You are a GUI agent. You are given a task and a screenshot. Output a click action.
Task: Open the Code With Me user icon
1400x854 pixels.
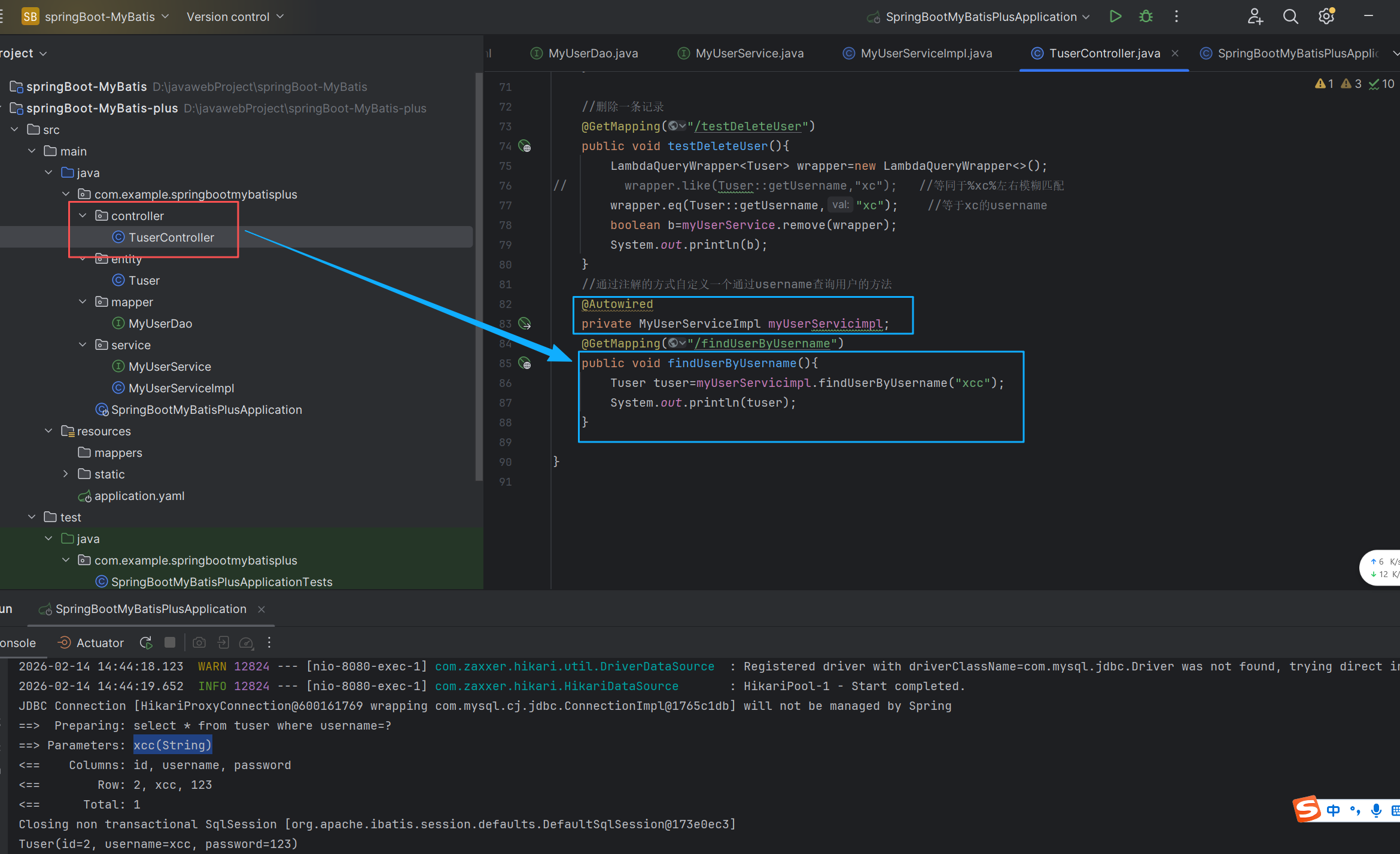pyautogui.click(x=1255, y=17)
